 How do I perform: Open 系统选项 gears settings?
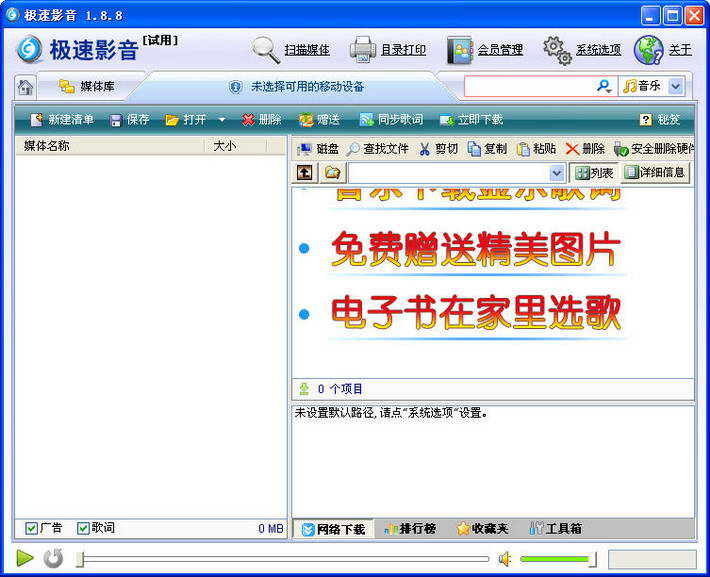[x=582, y=50]
